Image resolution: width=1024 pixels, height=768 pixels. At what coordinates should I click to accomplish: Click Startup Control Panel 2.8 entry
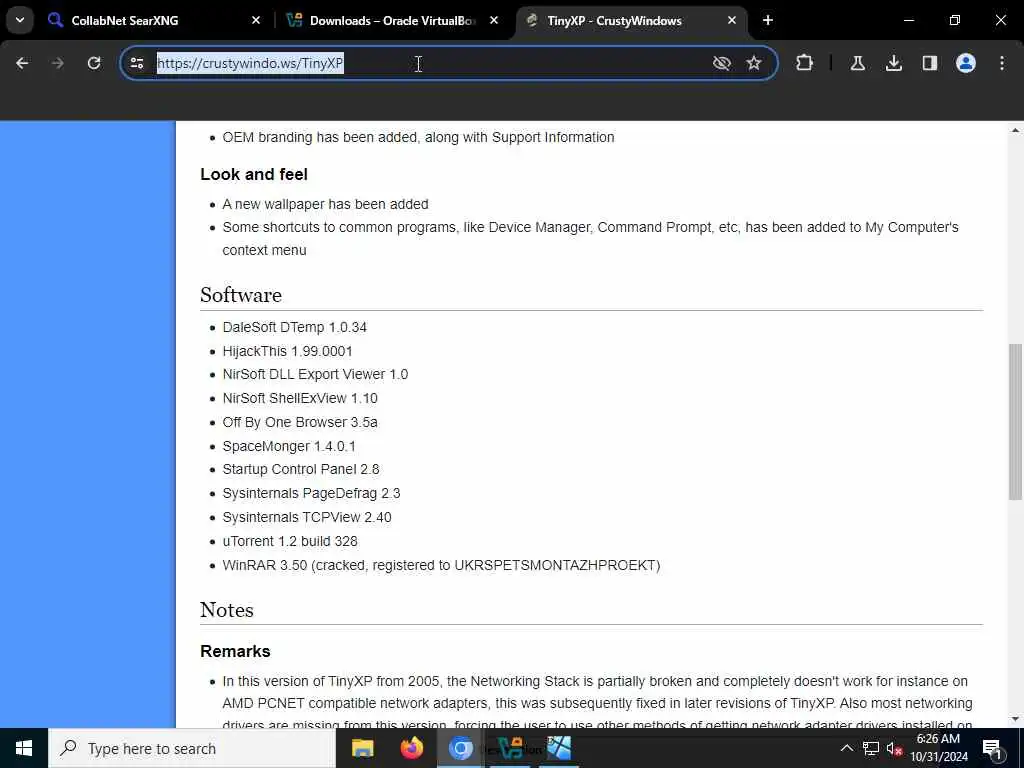coord(301,470)
